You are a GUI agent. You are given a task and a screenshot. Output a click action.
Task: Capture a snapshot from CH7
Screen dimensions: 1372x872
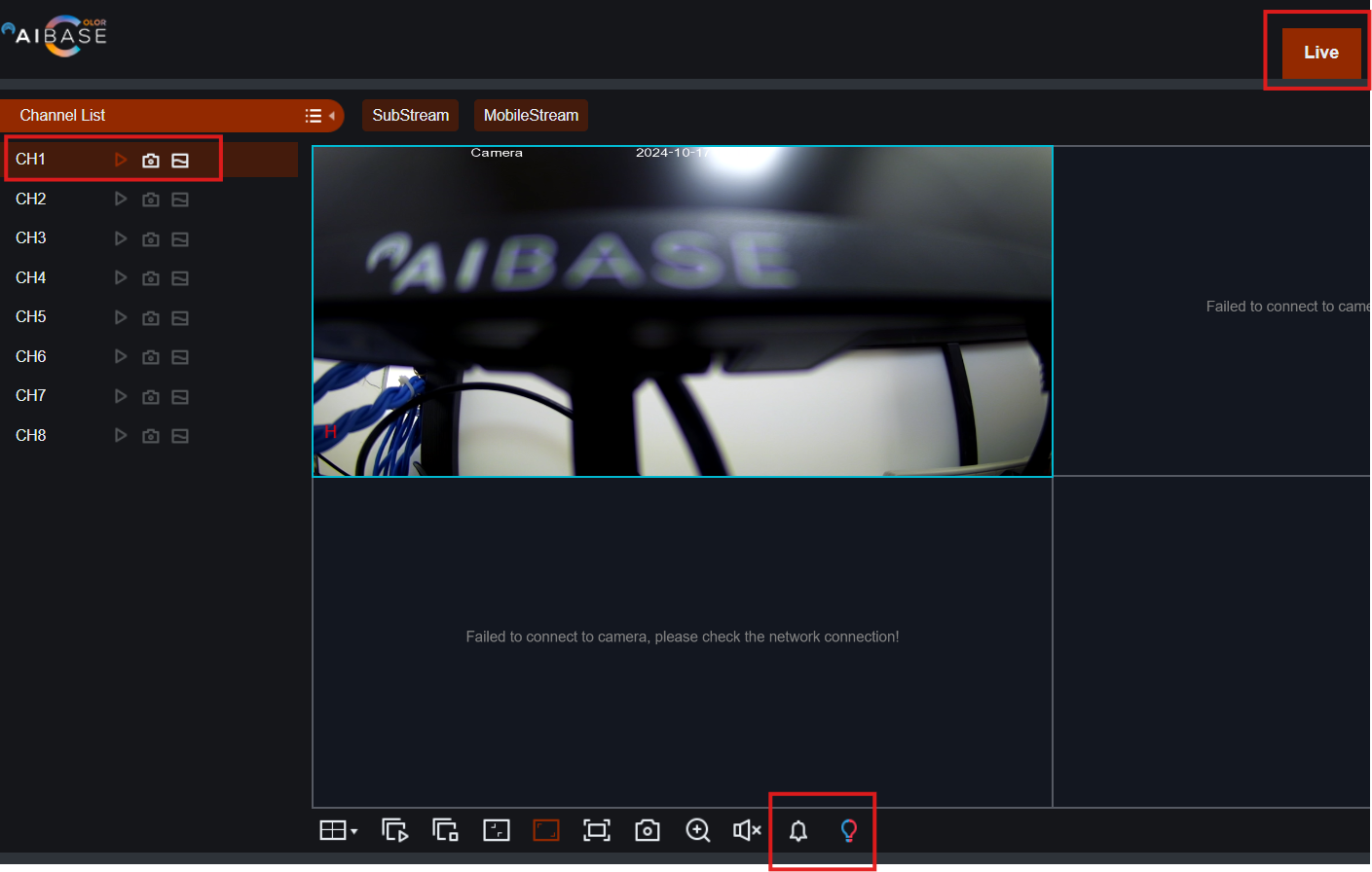pos(151,397)
